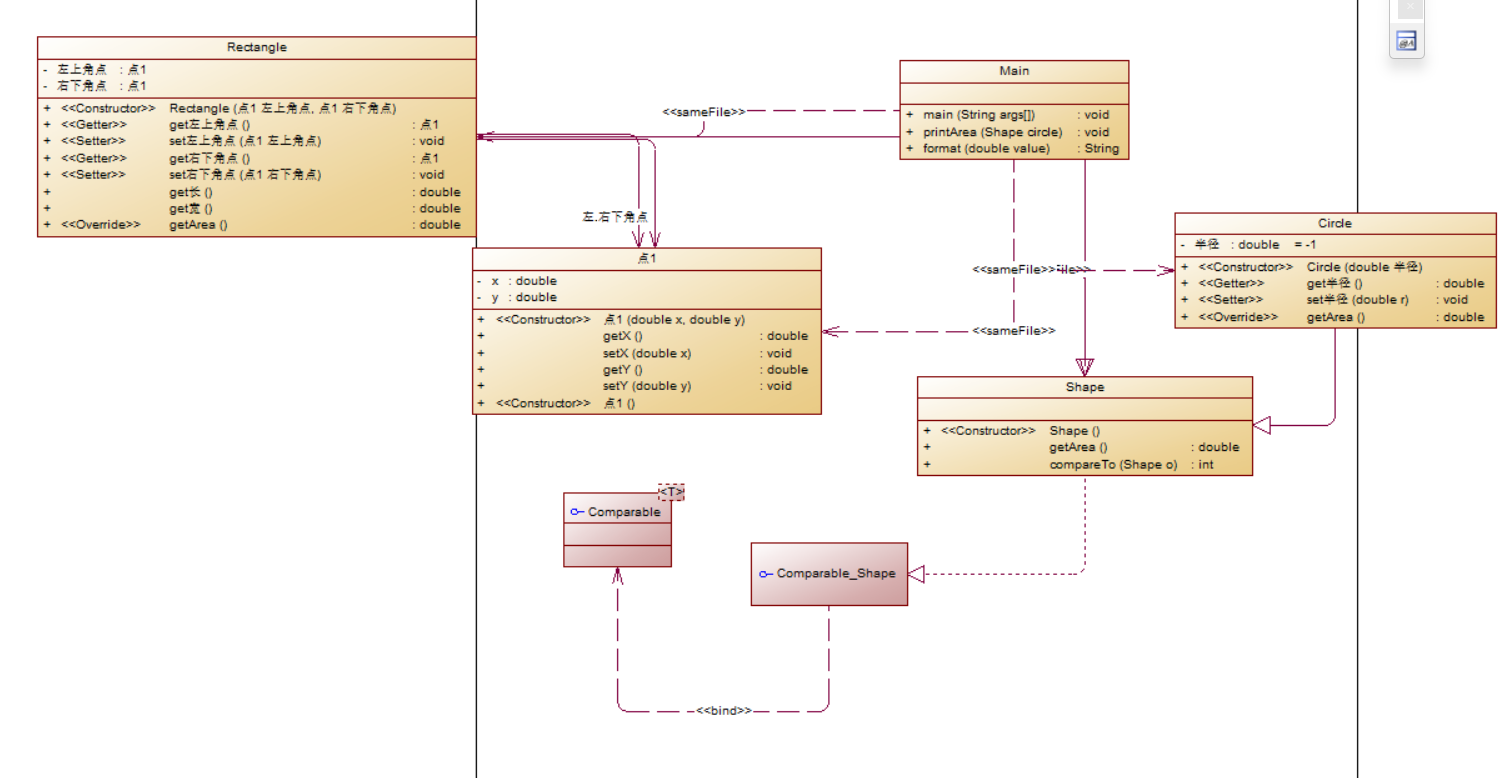Select the Comparable interface name
This screenshot has height=778, width=1503.
(x=624, y=512)
